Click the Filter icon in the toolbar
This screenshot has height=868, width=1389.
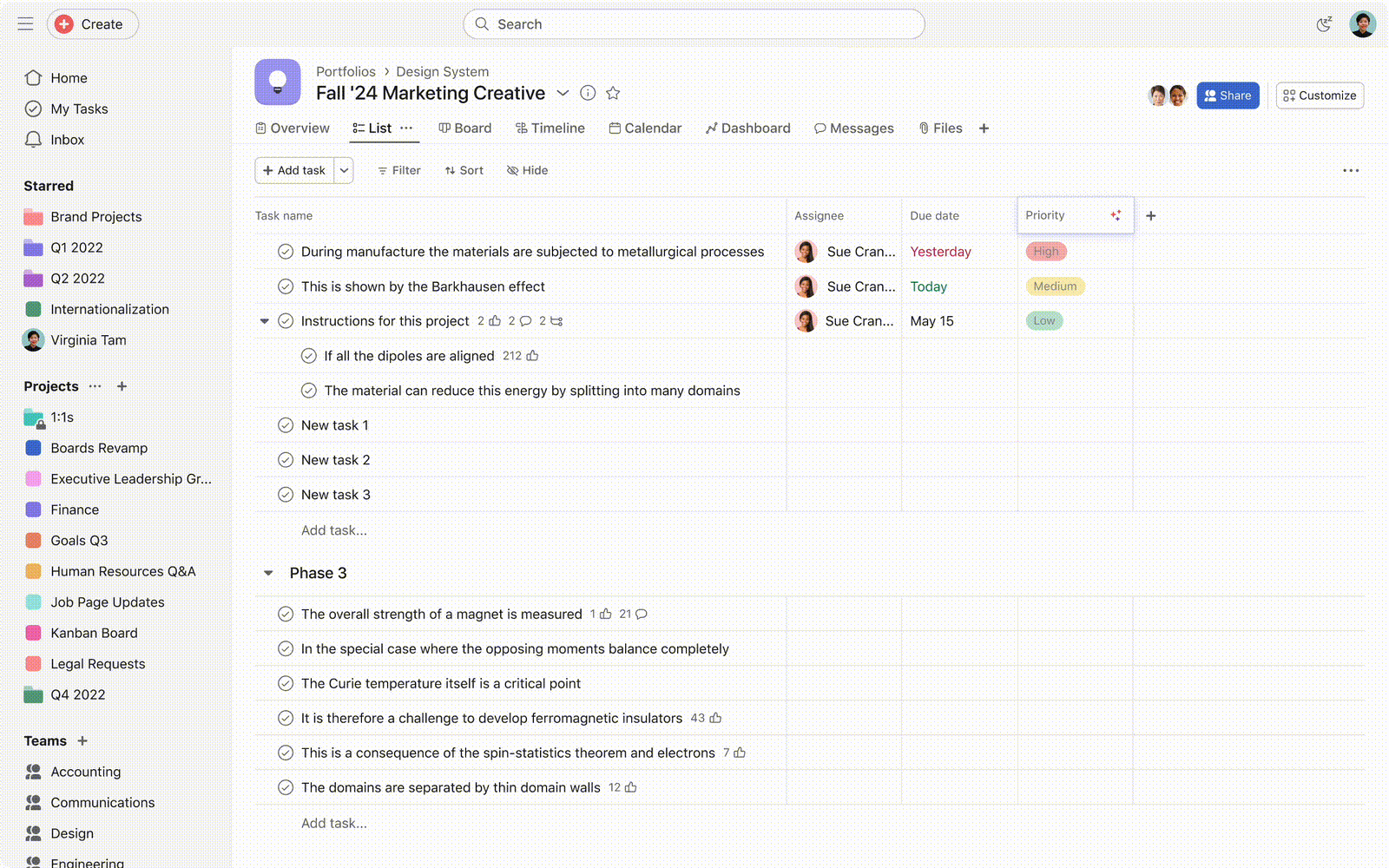point(383,170)
